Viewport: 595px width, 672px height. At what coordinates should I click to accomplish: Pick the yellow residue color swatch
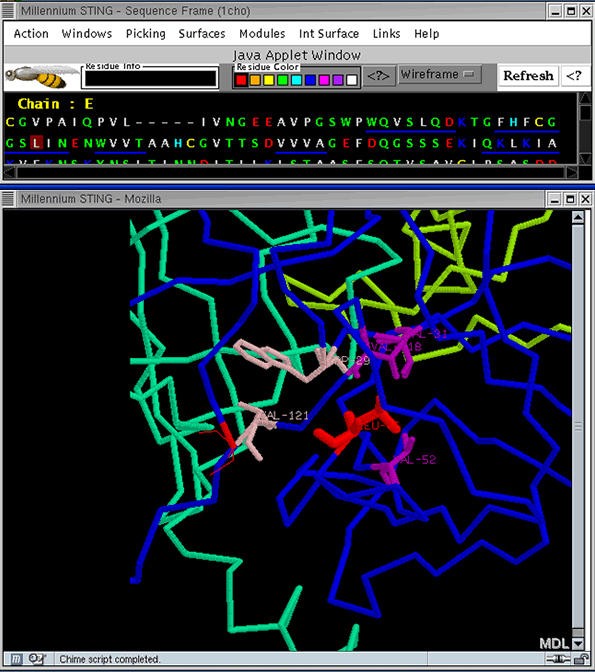269,80
